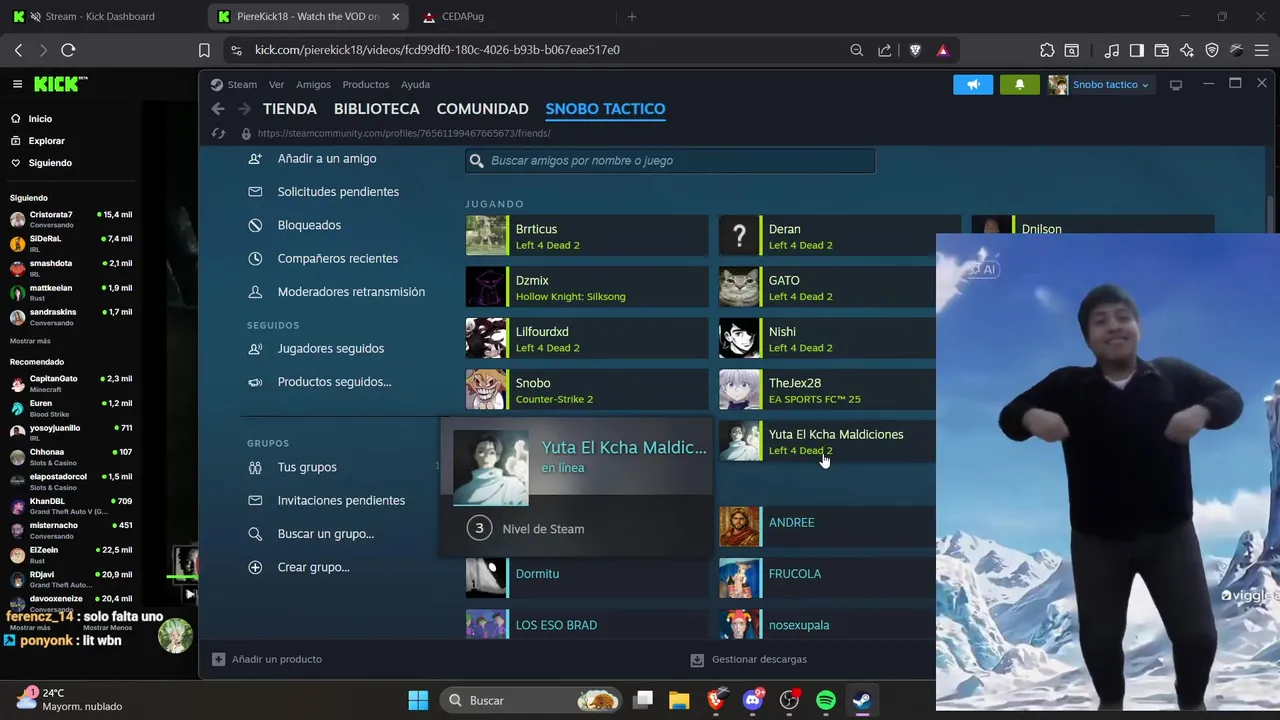Click Añadir a un amigo
The image size is (1280, 720).
[x=326, y=159]
